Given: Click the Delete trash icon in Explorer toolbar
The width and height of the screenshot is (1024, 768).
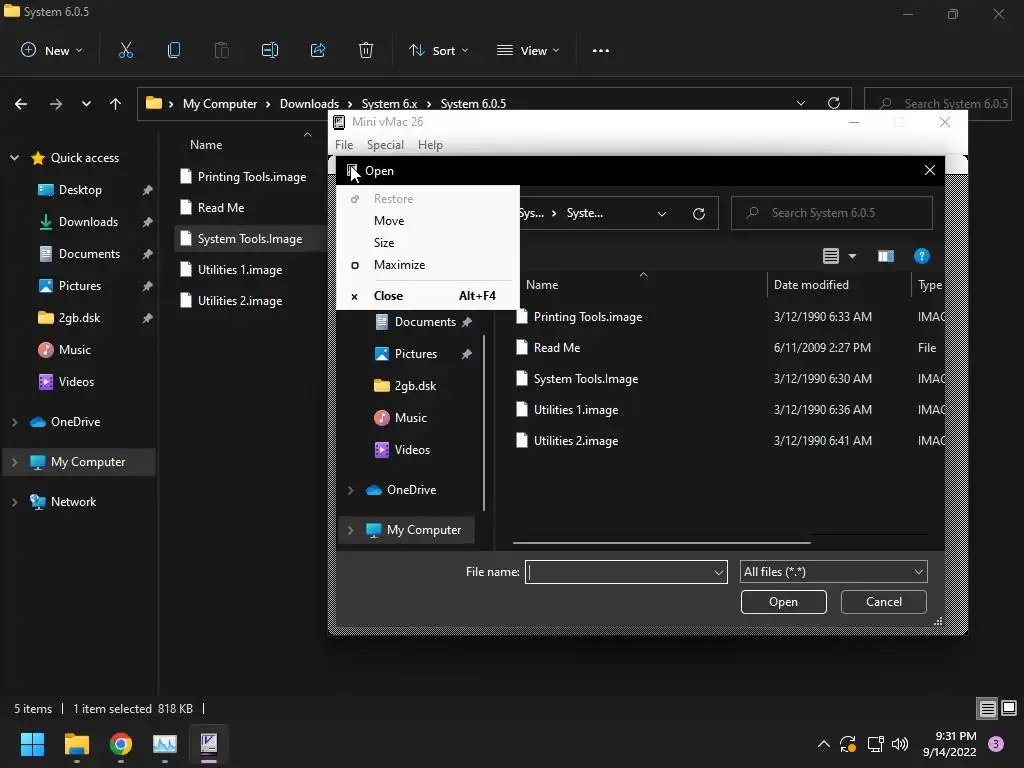Looking at the screenshot, I should (366, 50).
